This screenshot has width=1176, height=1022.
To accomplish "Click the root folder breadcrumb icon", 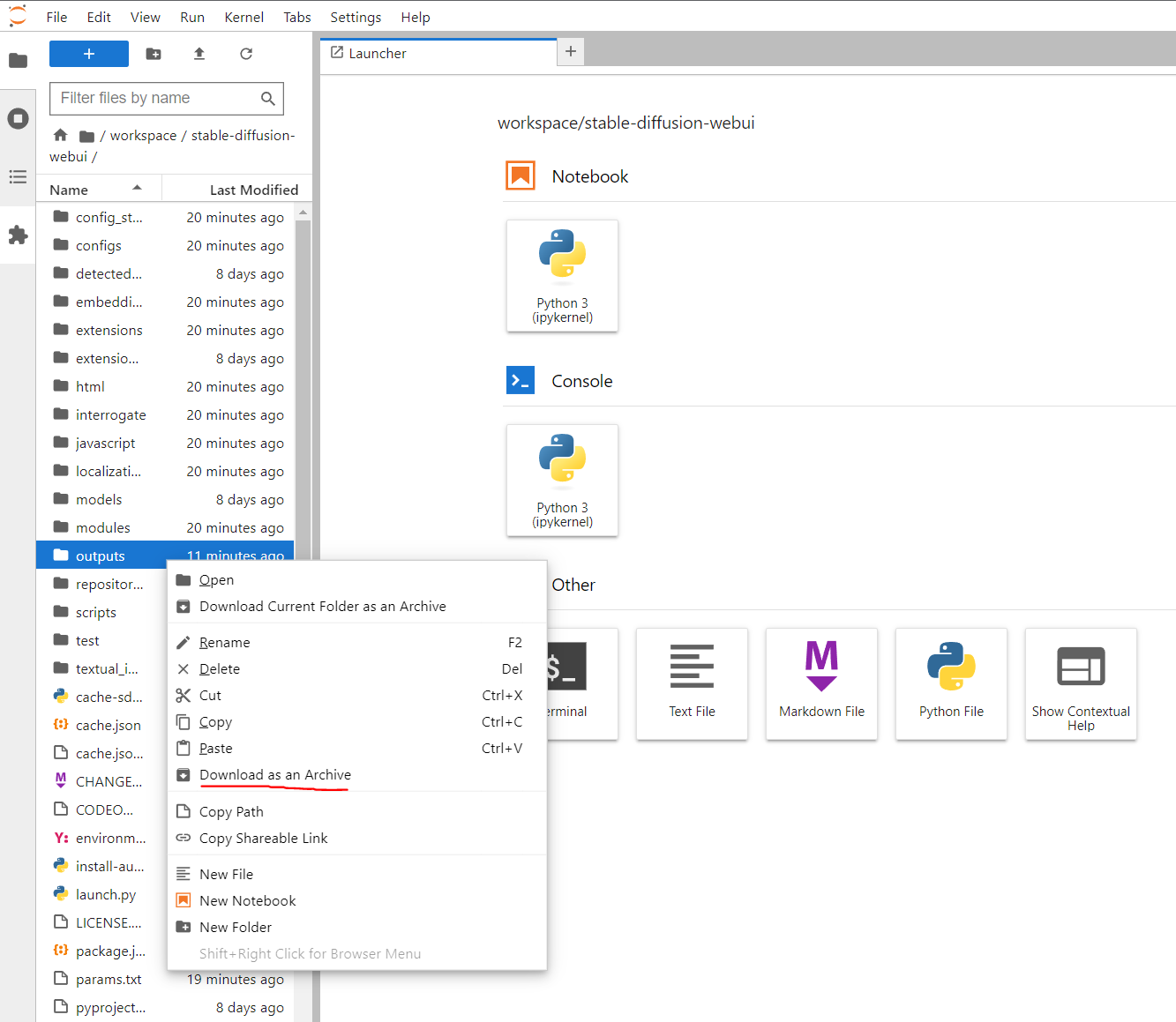I will (x=86, y=136).
